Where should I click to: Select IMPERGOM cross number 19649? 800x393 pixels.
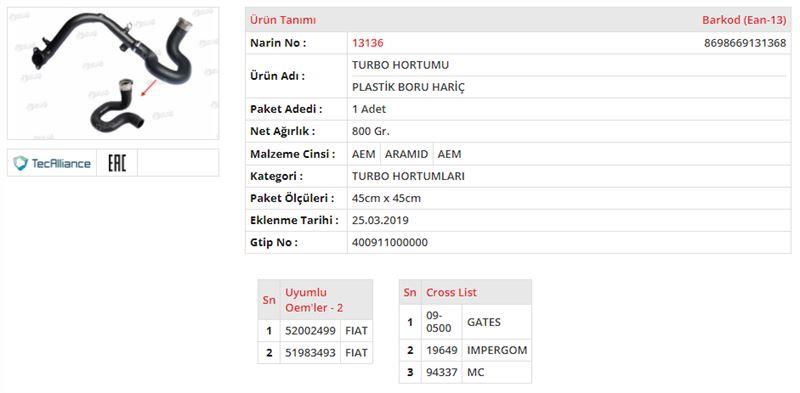[x=441, y=350]
